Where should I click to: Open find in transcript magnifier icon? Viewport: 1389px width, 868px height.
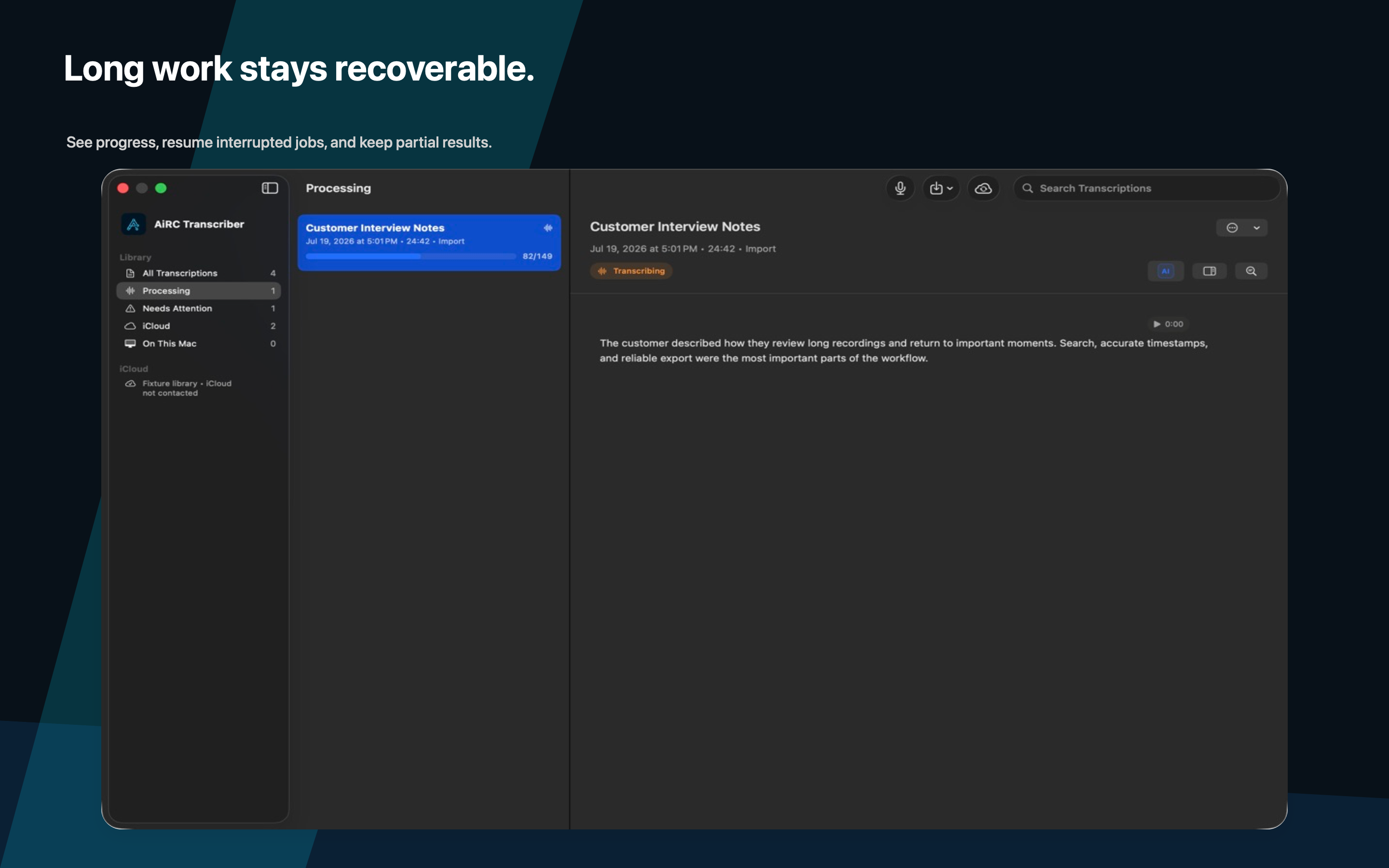click(1251, 271)
